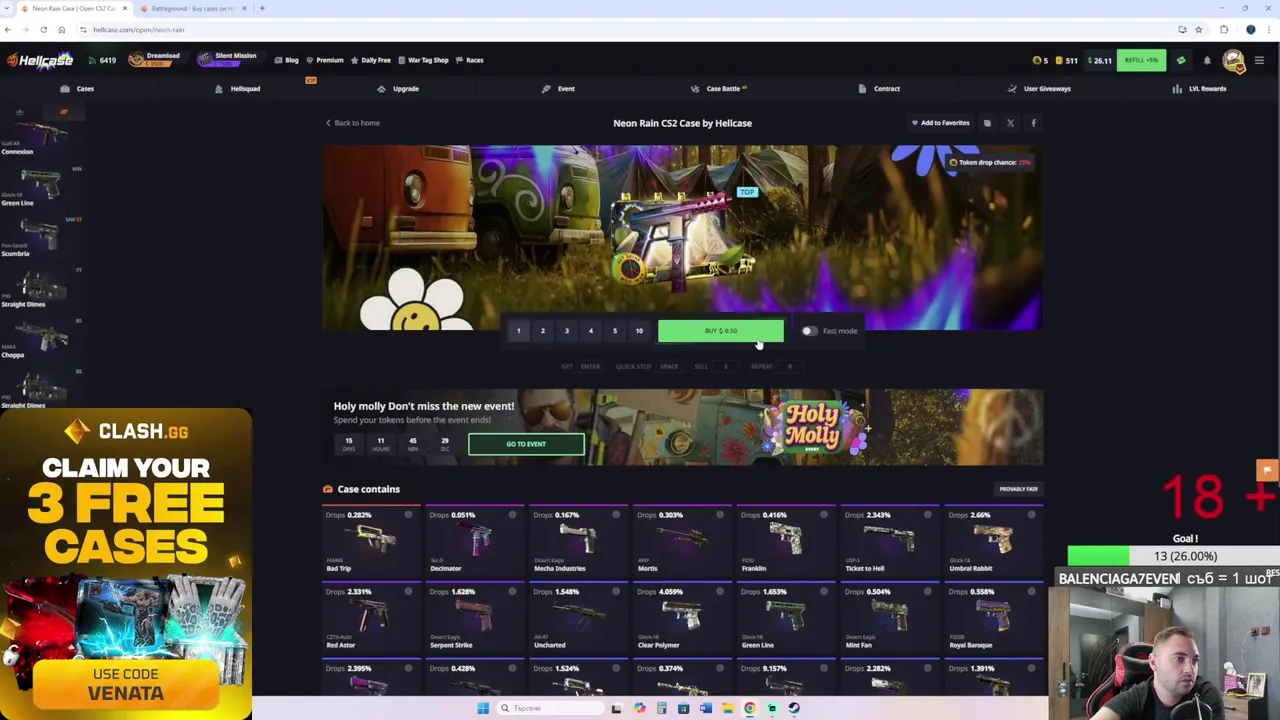Viewport: 1280px width, 720px height.
Task: Select case quantity 4
Action: click(x=591, y=331)
